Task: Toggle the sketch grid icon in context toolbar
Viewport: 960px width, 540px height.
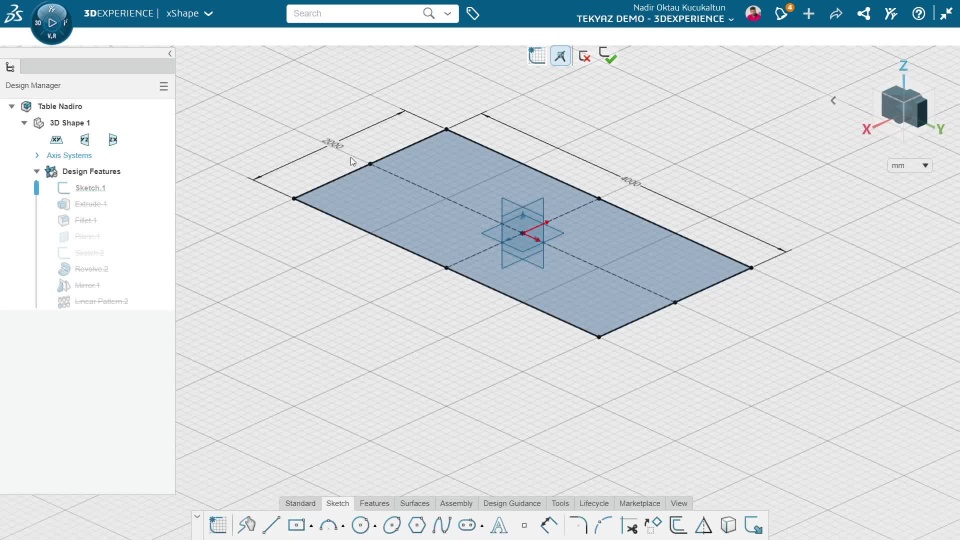Action: pyautogui.click(x=536, y=56)
